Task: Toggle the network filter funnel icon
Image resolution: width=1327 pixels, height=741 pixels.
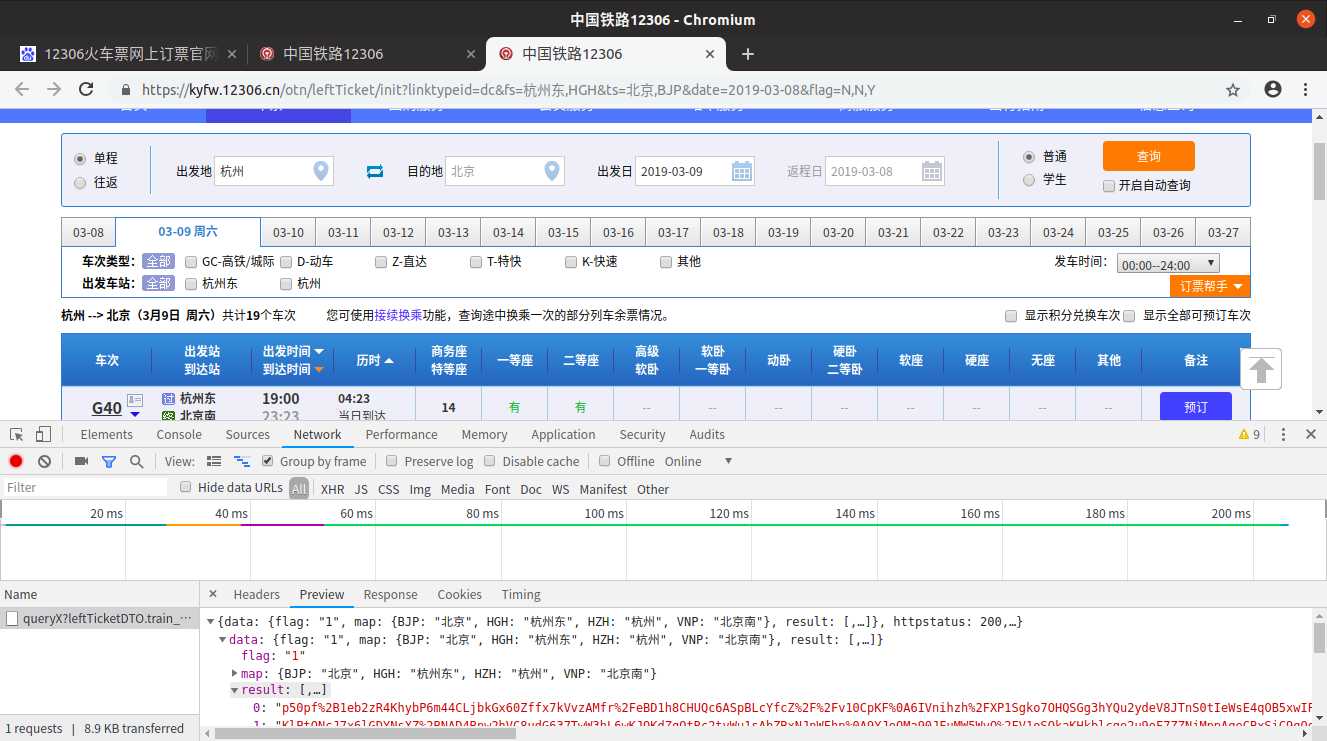Action: [x=109, y=461]
